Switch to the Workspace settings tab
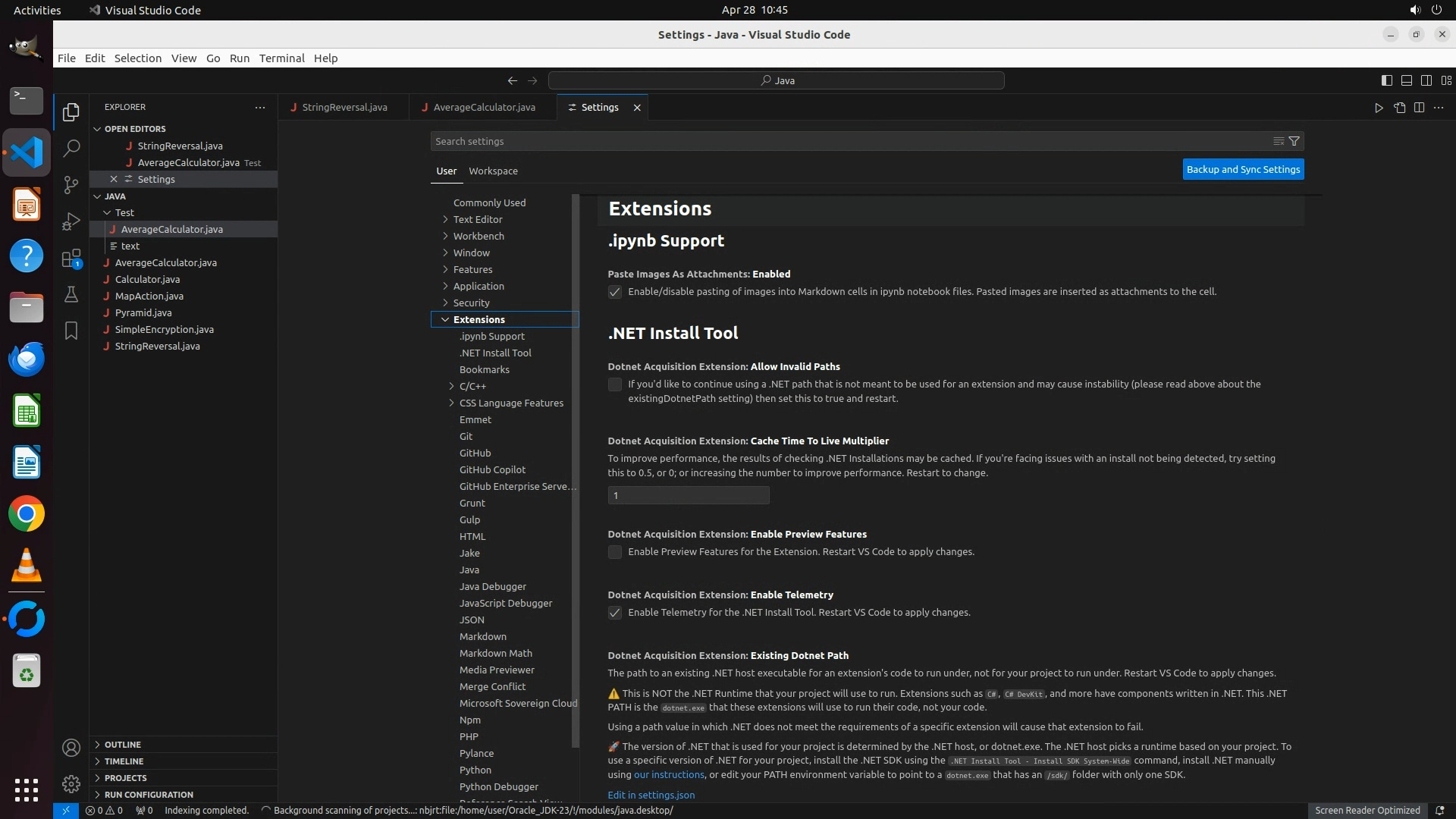Viewport: 1456px width, 819px height. [x=493, y=171]
